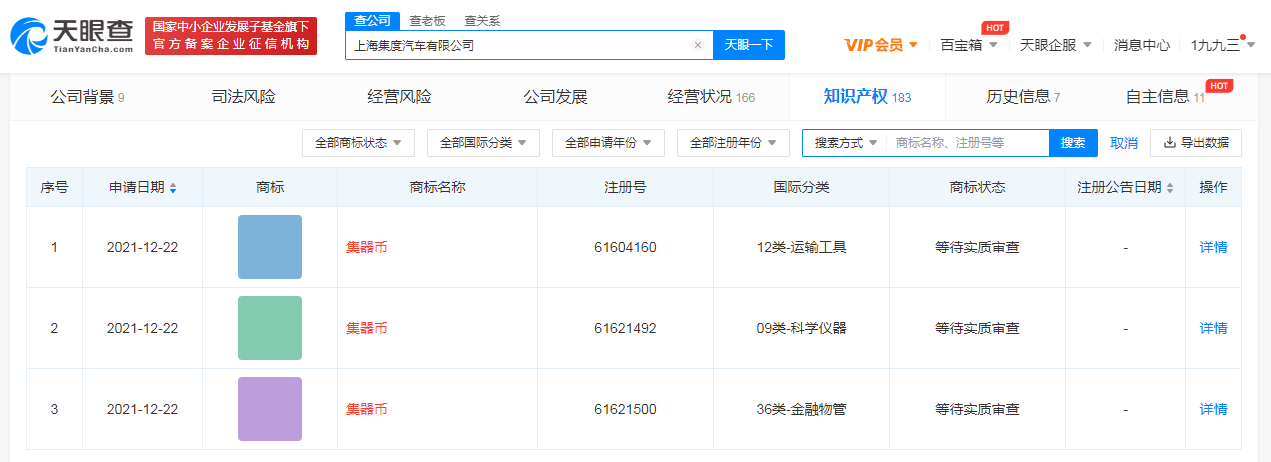Open the 经营风险 tab
The height and width of the screenshot is (462, 1271).
coord(399,97)
